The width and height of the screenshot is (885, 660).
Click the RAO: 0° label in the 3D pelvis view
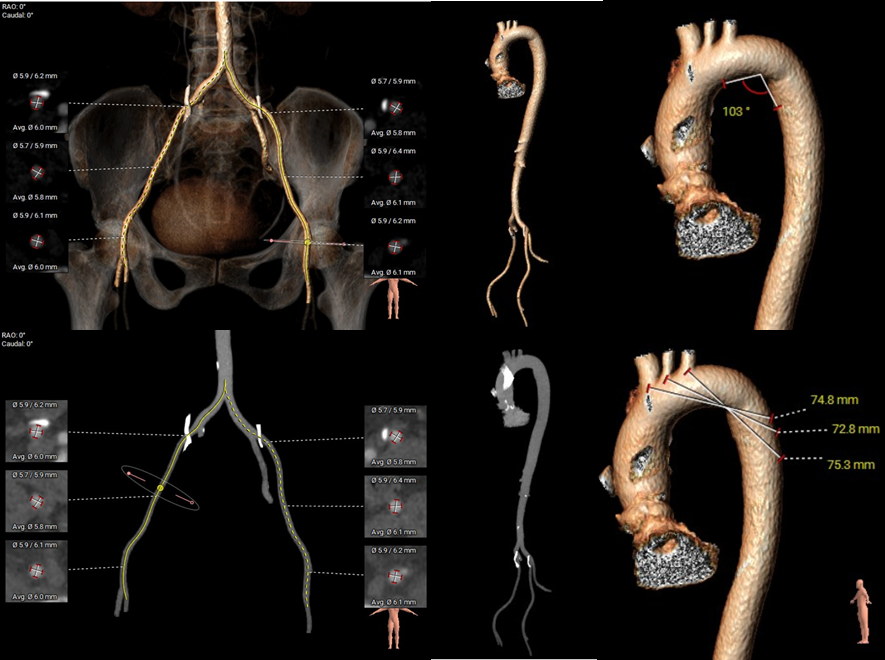pos(16,4)
